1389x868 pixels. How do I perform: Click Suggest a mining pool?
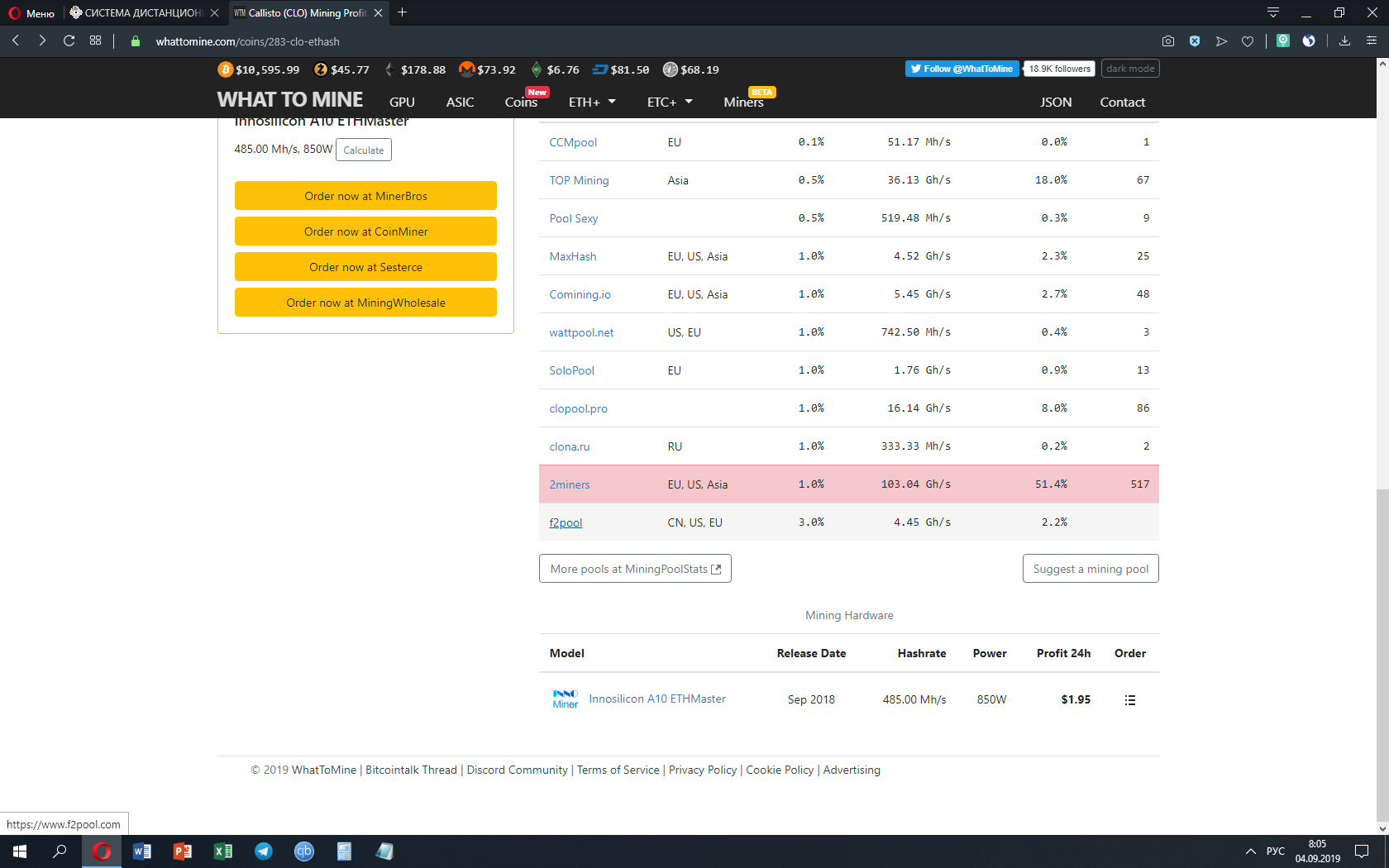click(1091, 569)
